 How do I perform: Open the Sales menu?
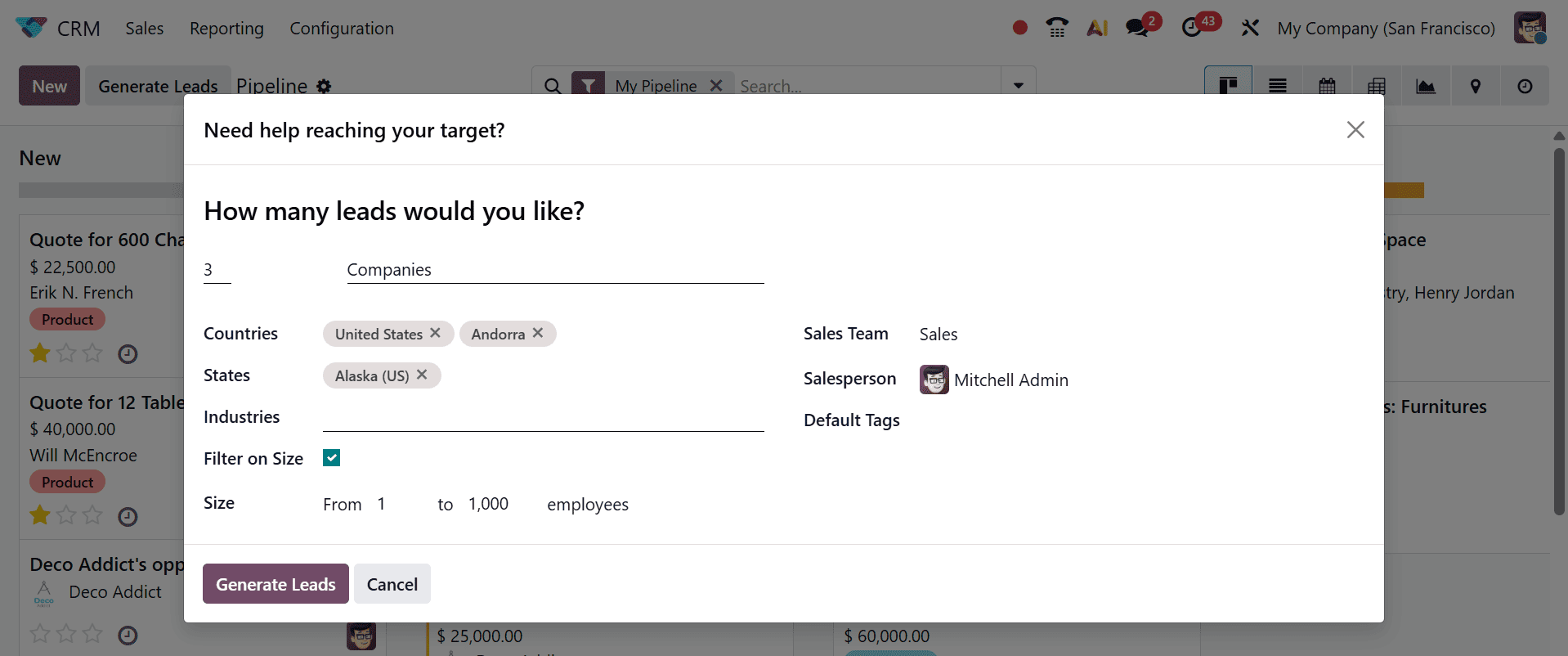tap(144, 28)
